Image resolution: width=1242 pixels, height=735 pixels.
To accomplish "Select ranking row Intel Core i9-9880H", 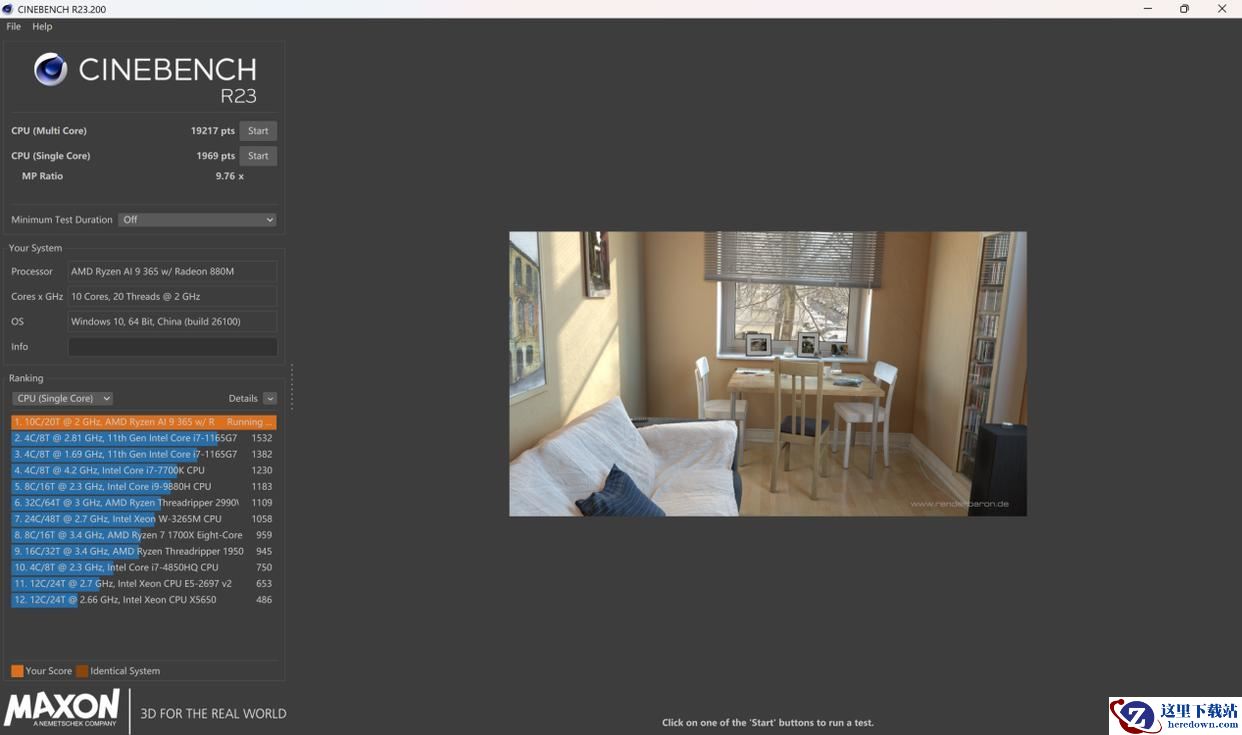I will (x=143, y=487).
